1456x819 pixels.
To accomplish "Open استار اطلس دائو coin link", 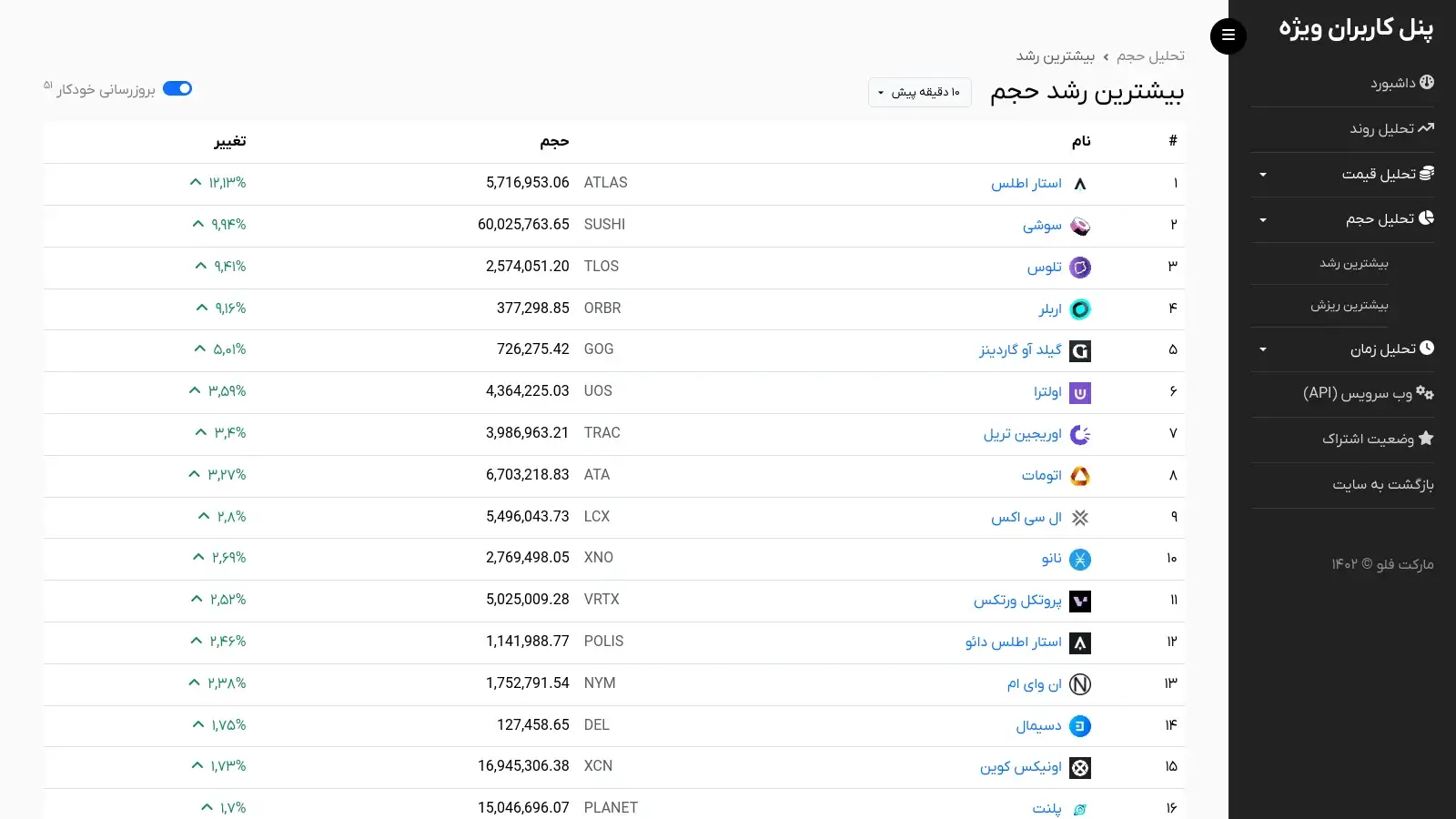I will [1014, 642].
